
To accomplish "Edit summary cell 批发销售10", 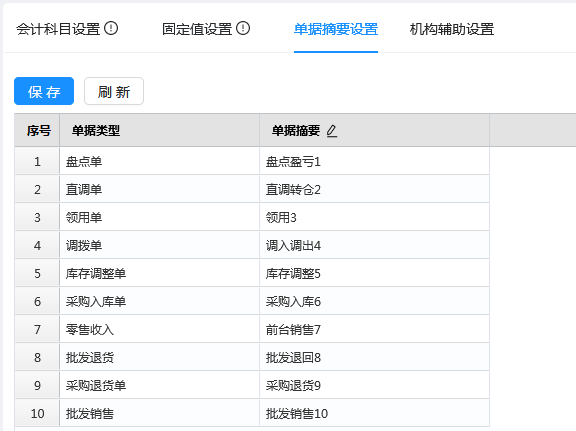I will point(374,413).
